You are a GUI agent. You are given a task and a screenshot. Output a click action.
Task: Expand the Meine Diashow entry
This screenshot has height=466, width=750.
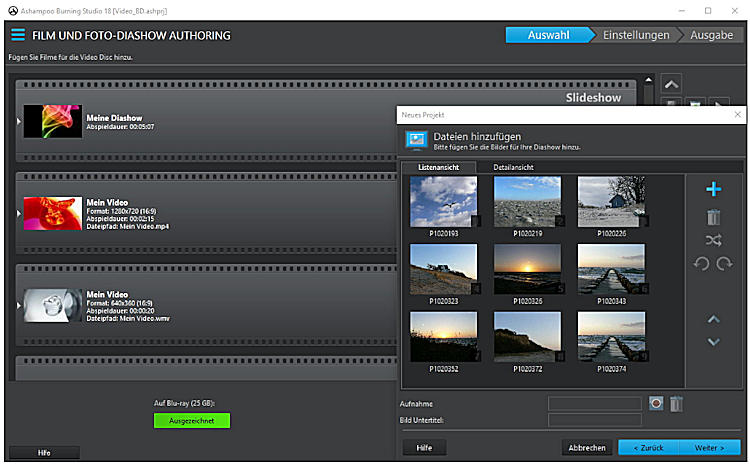(19, 122)
